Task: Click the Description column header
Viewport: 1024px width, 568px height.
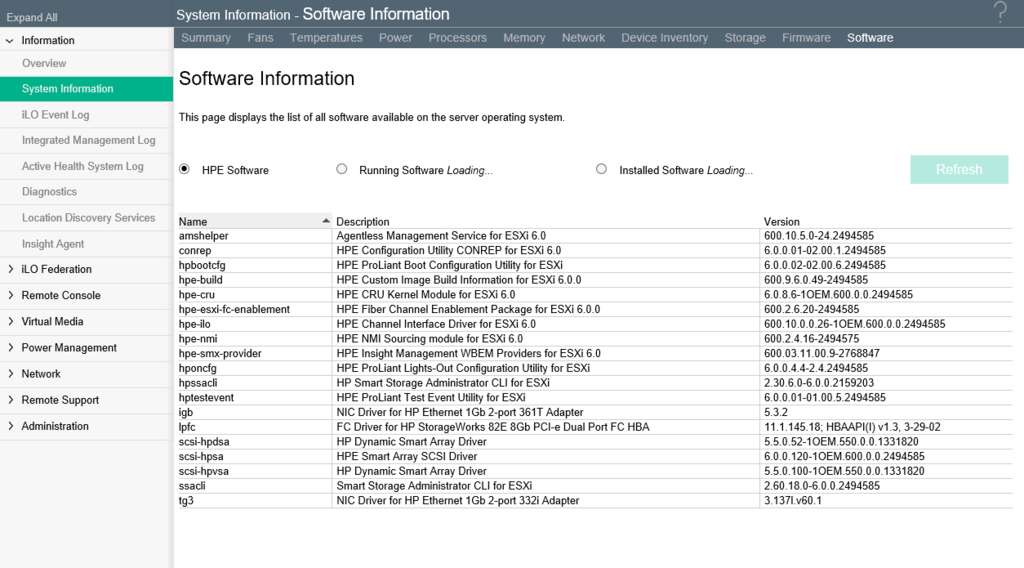Action: (362, 222)
